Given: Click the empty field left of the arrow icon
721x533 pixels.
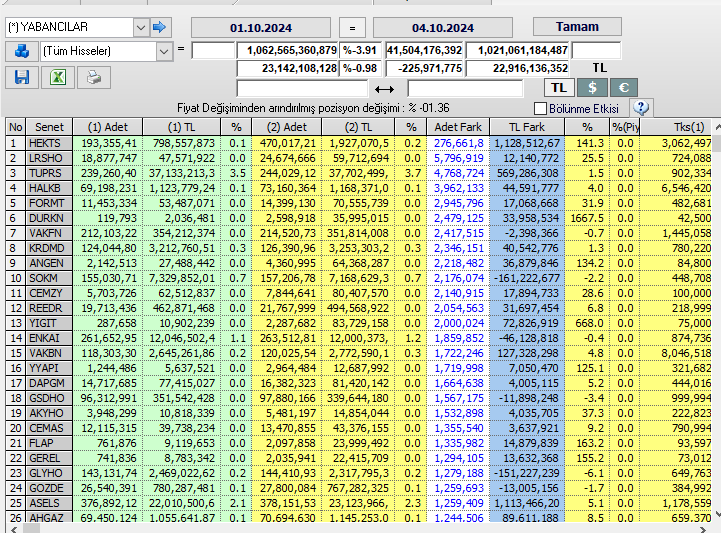Looking at the screenshot, I should (302, 88).
